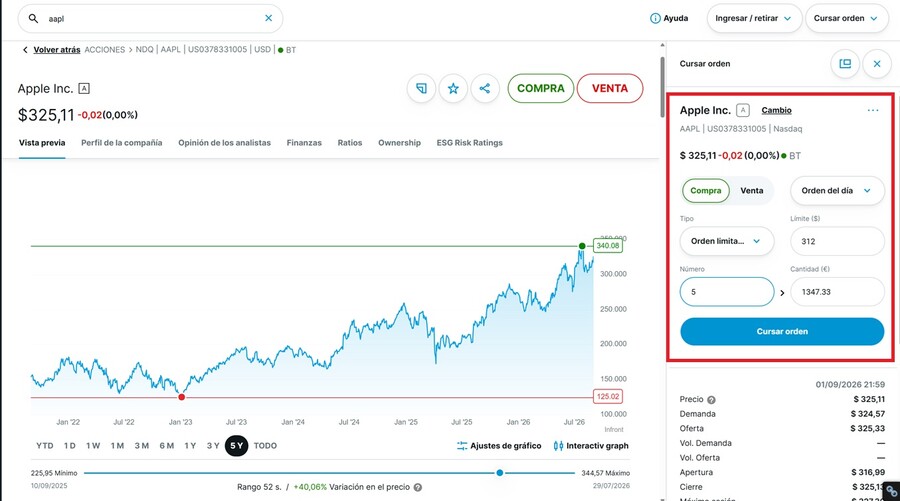Click the red low marker on chart
The image size is (900, 501).
pyautogui.click(x=181, y=397)
